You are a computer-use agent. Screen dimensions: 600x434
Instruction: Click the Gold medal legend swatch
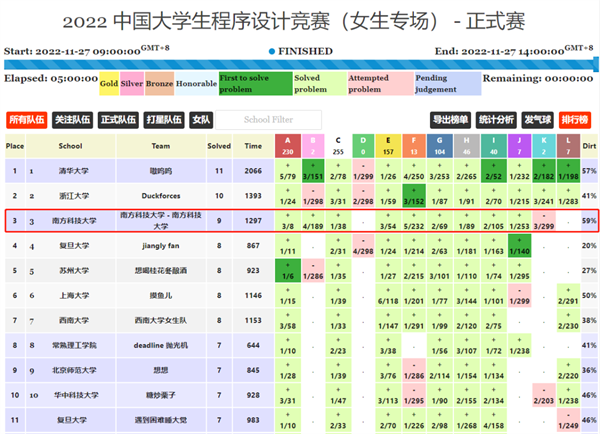[109, 84]
